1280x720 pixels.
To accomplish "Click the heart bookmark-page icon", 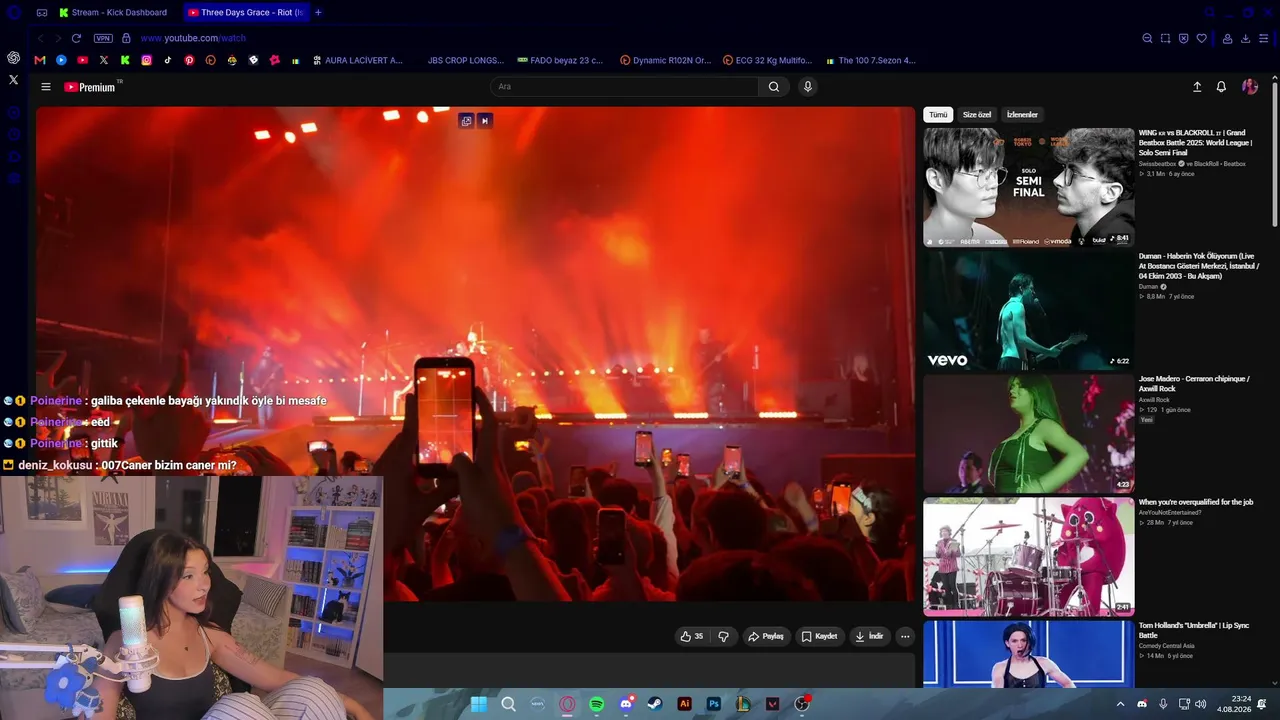I will 1202,38.
